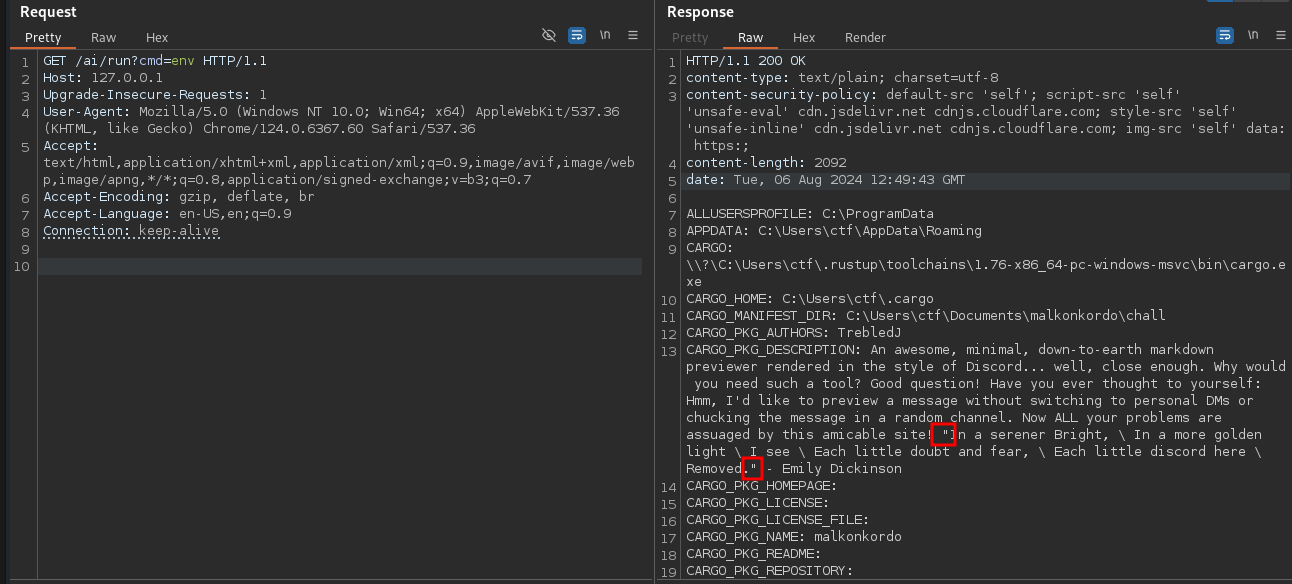Click the CARGO_PKG_README line
The height and width of the screenshot is (584, 1292).
tap(754, 554)
